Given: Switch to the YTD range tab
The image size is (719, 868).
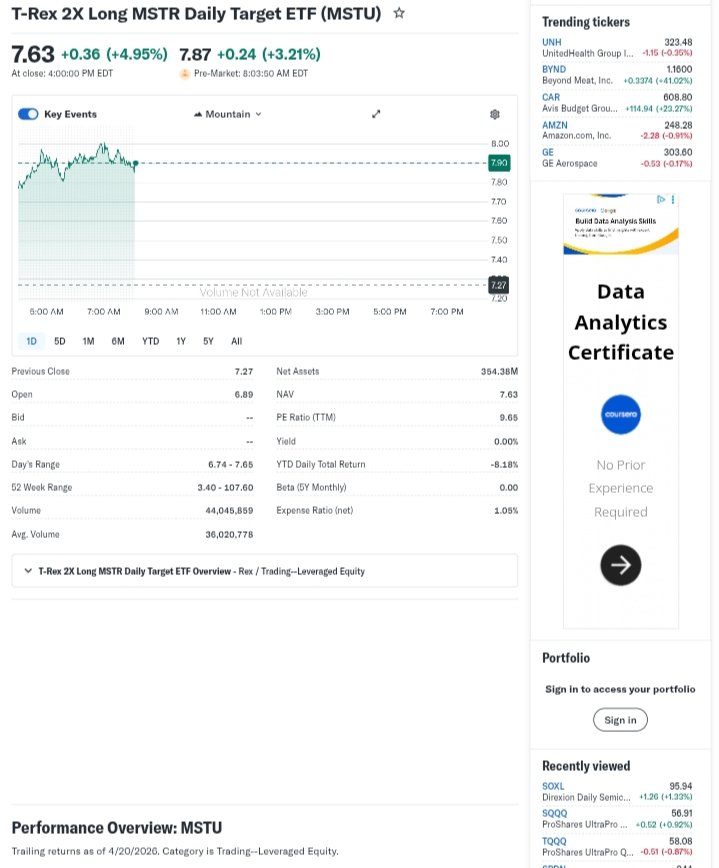Looking at the screenshot, I should click(x=150, y=341).
